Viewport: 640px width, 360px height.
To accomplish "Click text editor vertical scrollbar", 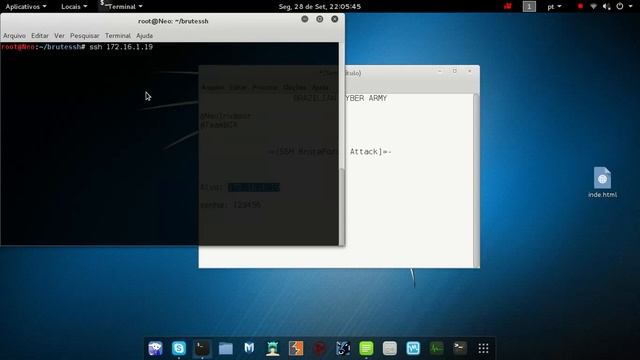I will (x=476, y=181).
